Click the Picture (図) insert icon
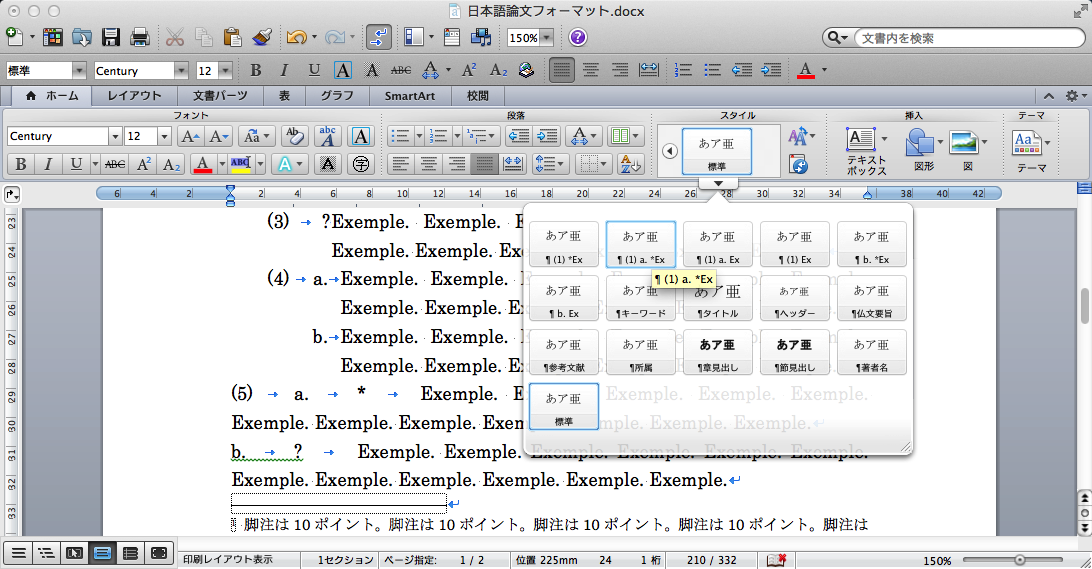Viewport: 1092px width, 569px height. [x=964, y=143]
